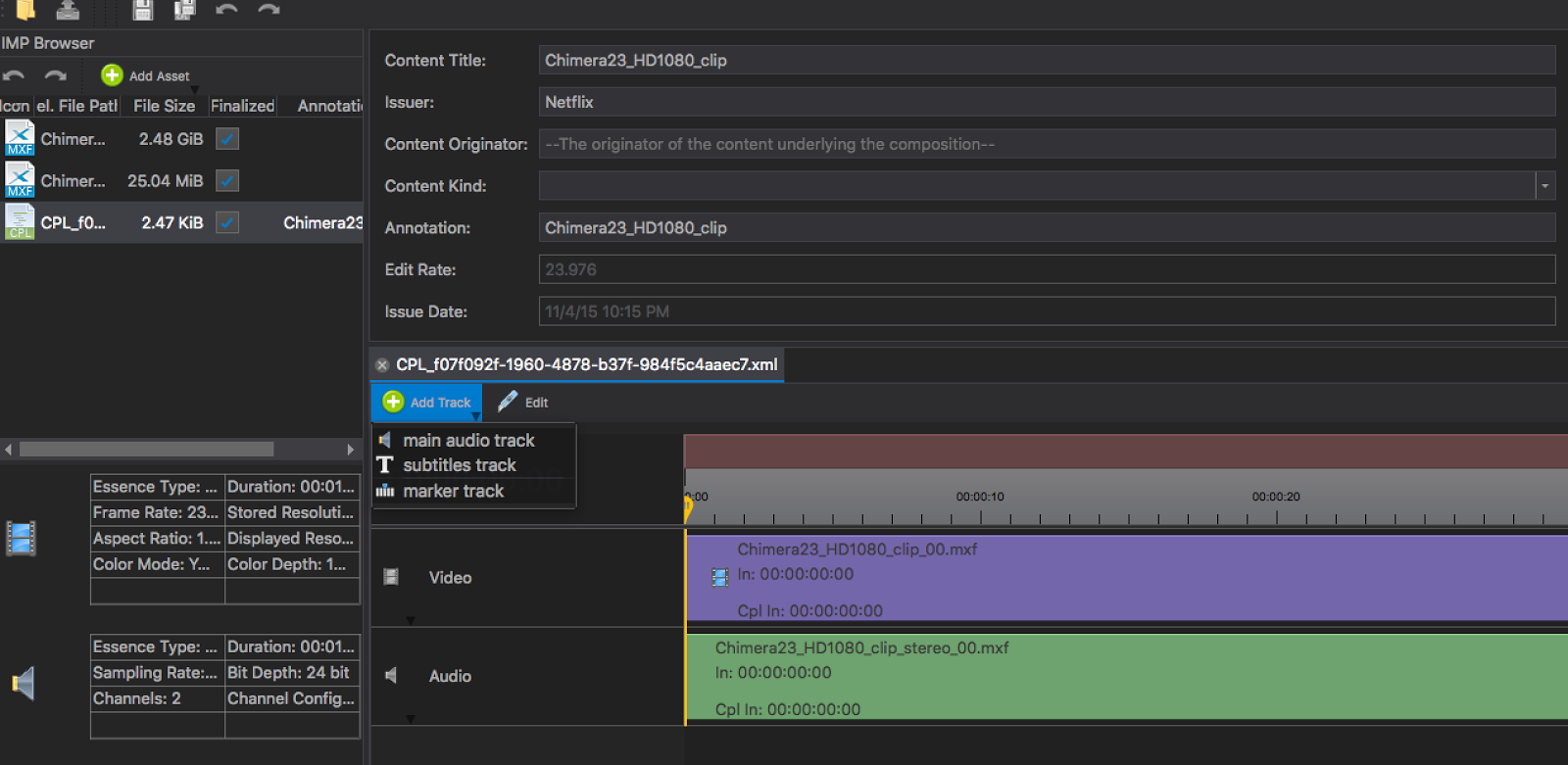The image size is (1568, 765).
Task: Choose 'subtitles track' from Add Track menu
Action: point(459,465)
